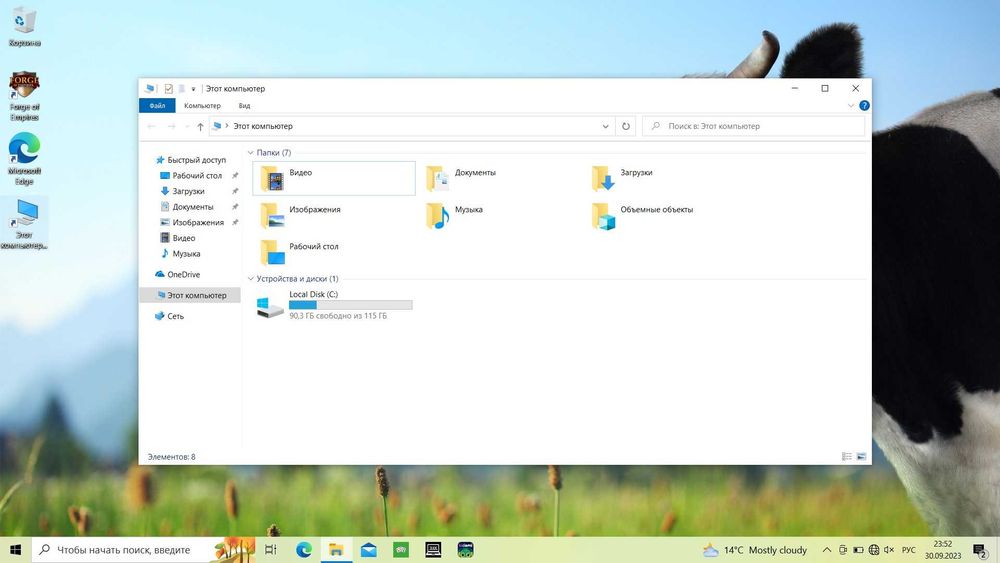Refresh the Этот компьютер view
The image size is (1000, 563).
[626, 126]
